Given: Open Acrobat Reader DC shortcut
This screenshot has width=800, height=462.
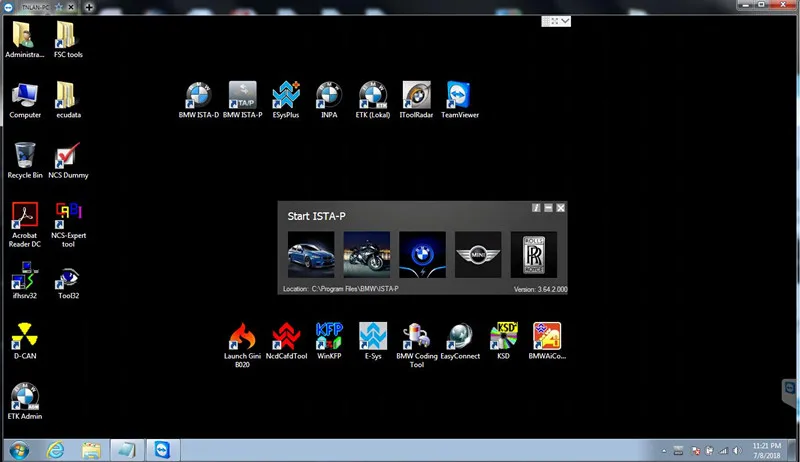Looking at the screenshot, I should [24, 225].
